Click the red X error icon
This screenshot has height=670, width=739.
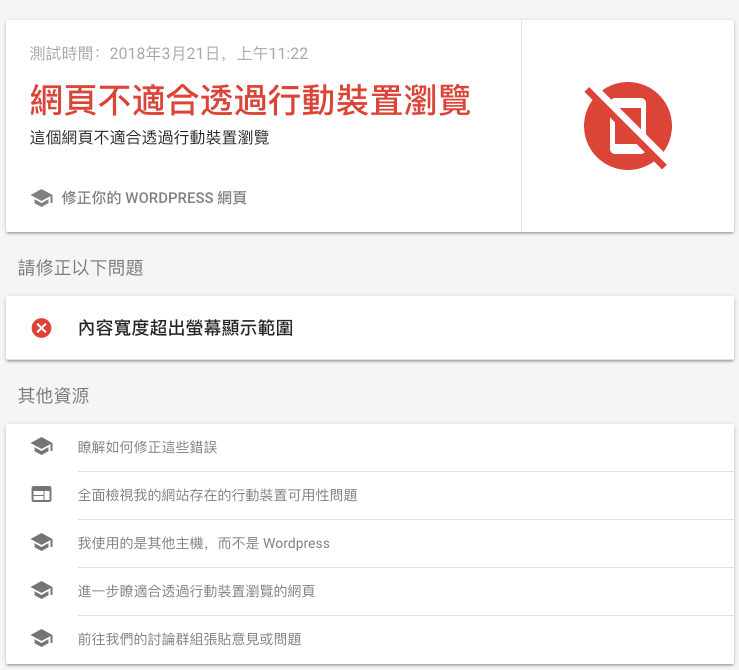tap(41, 327)
